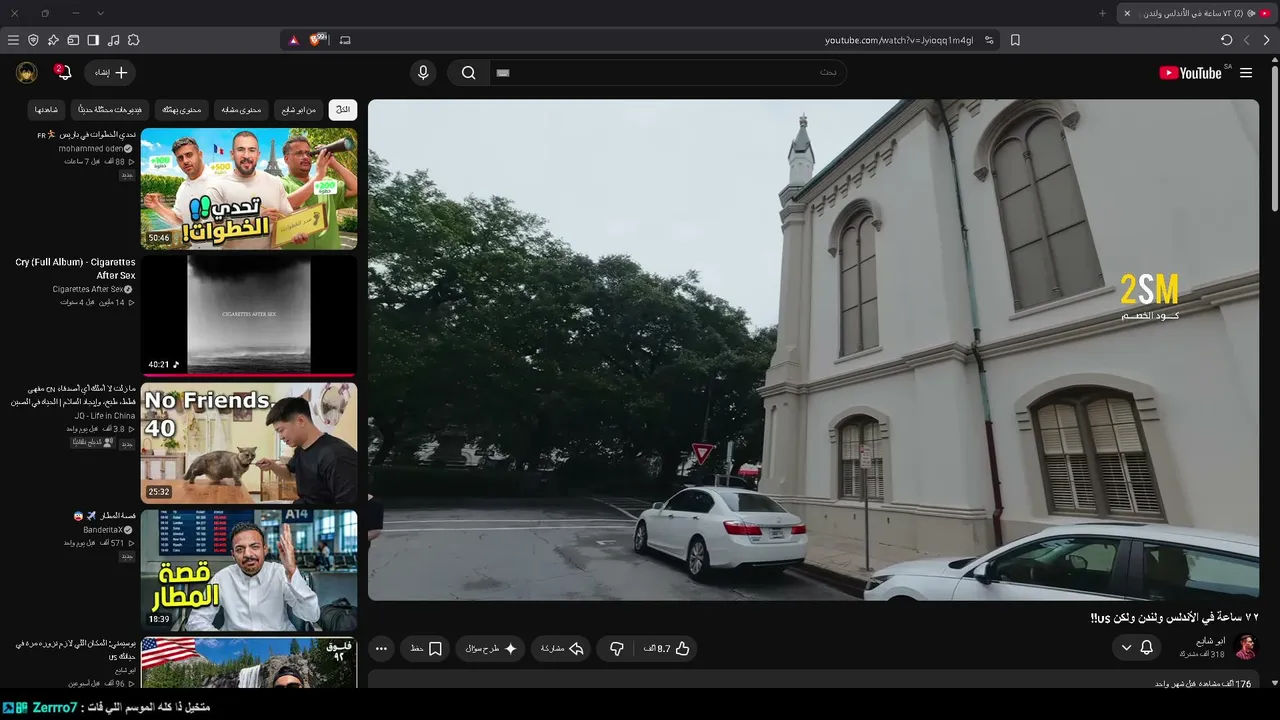Click the main video player
1280x720 pixels.
[814, 350]
